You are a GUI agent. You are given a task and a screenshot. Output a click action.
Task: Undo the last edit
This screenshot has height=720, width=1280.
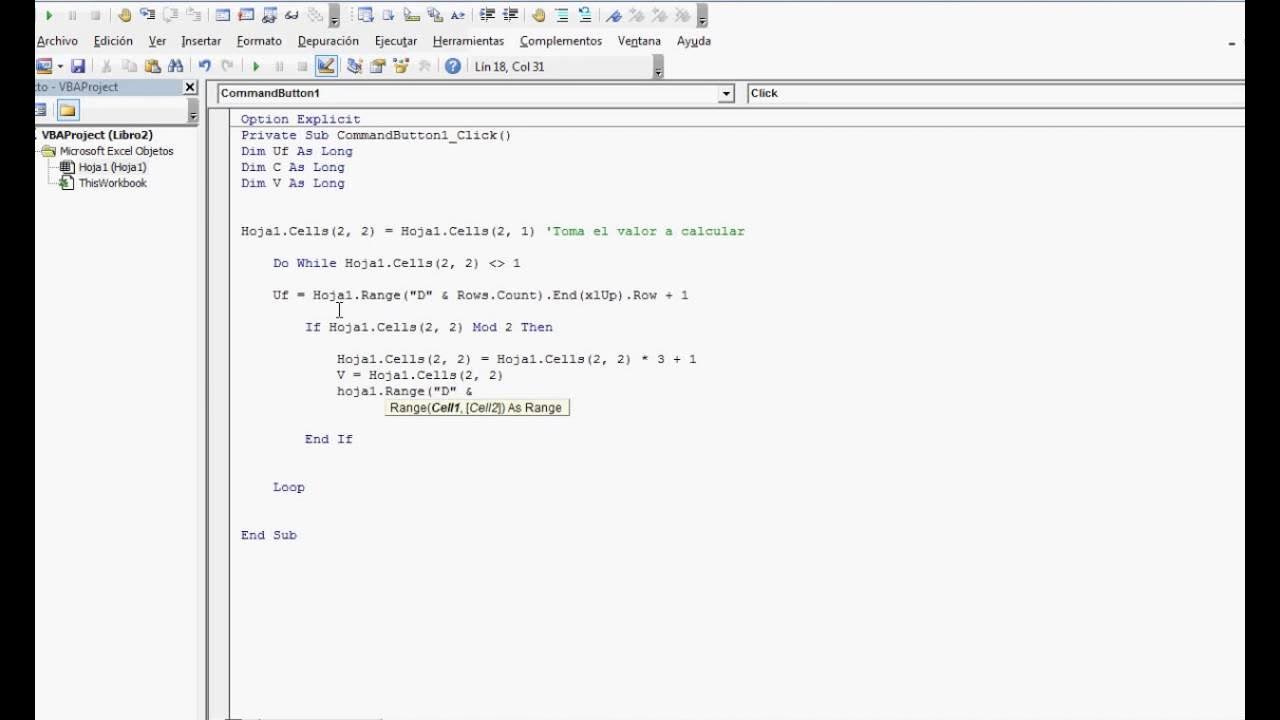[x=205, y=66]
